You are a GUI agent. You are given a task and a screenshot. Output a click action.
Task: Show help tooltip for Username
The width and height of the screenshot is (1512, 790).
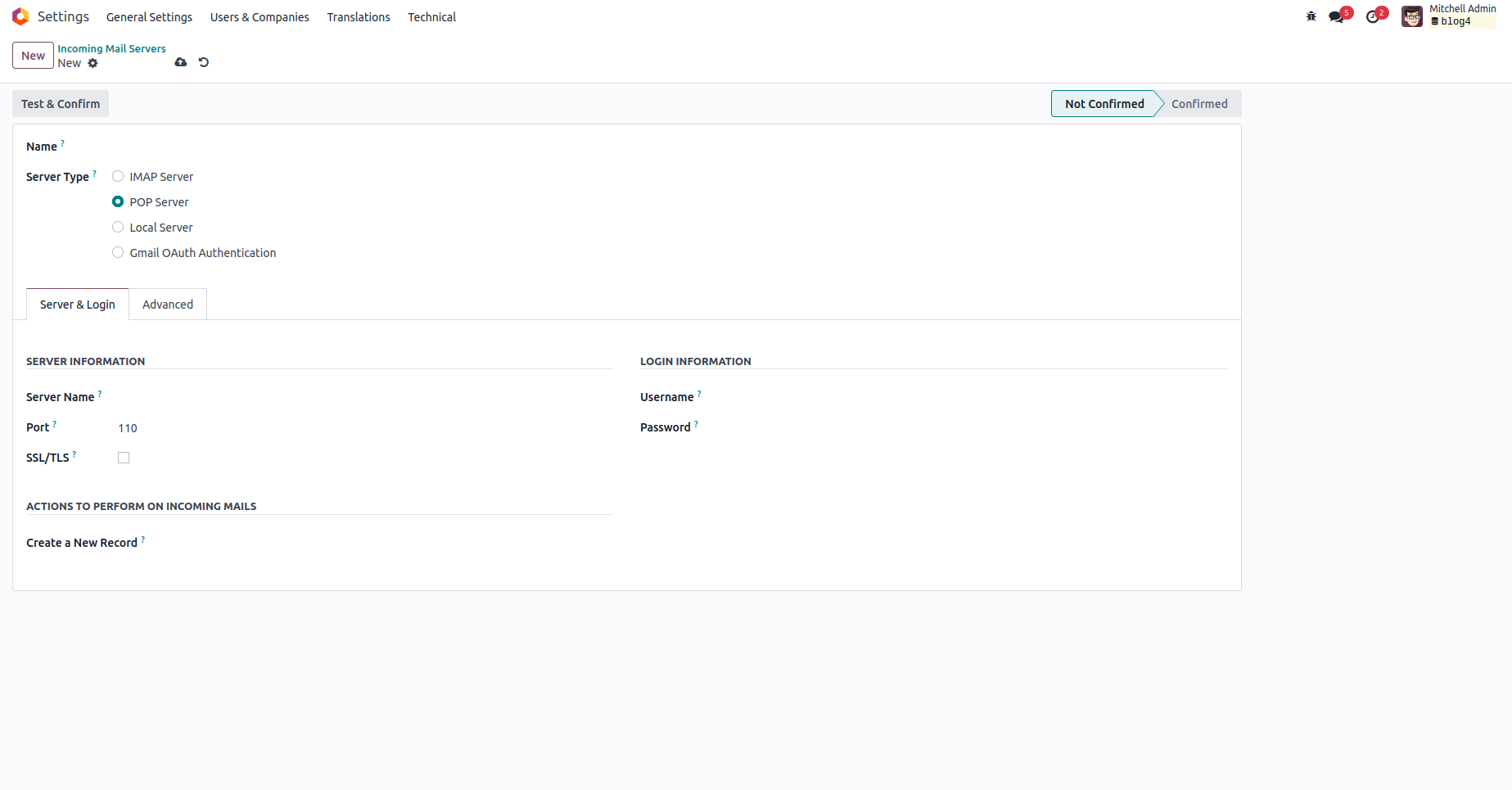point(699,394)
